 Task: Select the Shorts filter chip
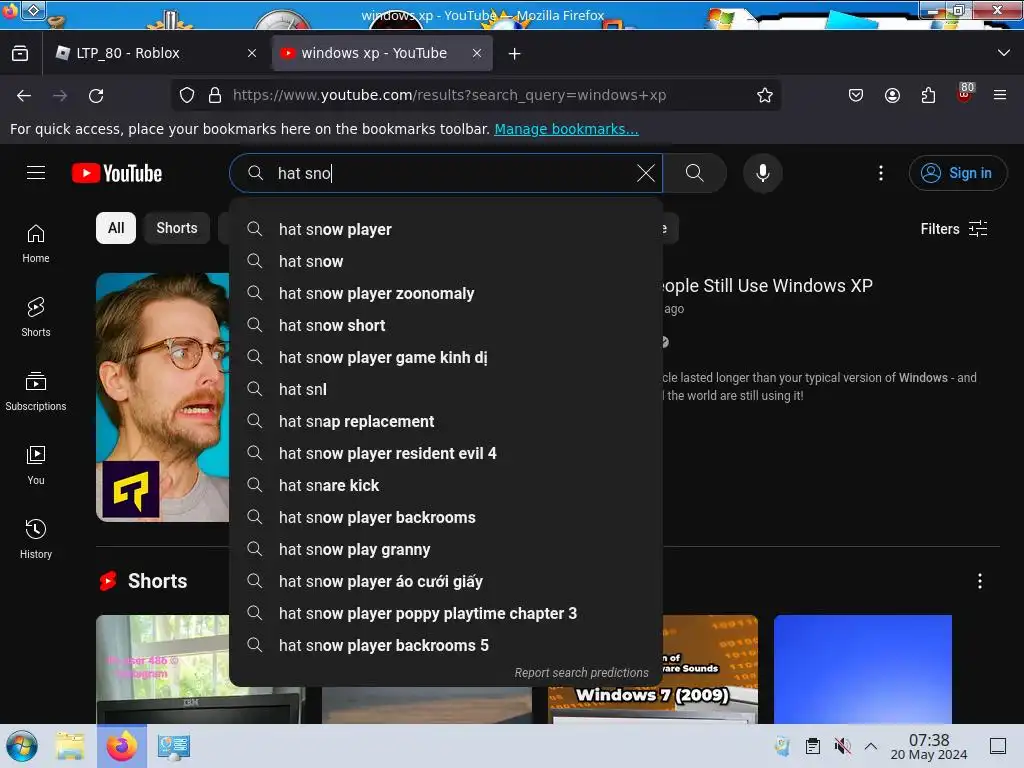tap(177, 228)
